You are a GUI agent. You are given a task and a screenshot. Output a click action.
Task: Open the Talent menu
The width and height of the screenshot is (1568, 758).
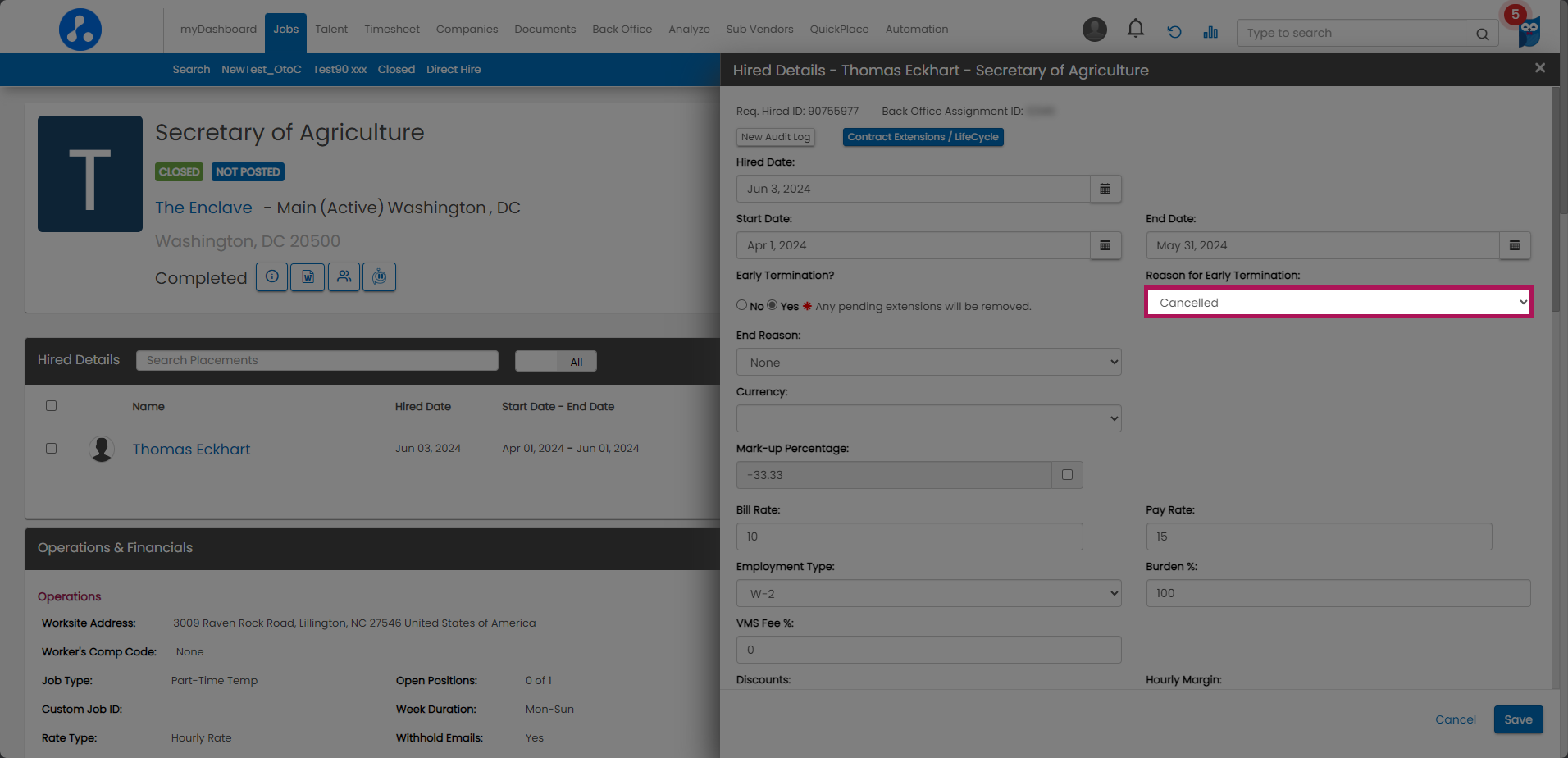(331, 30)
